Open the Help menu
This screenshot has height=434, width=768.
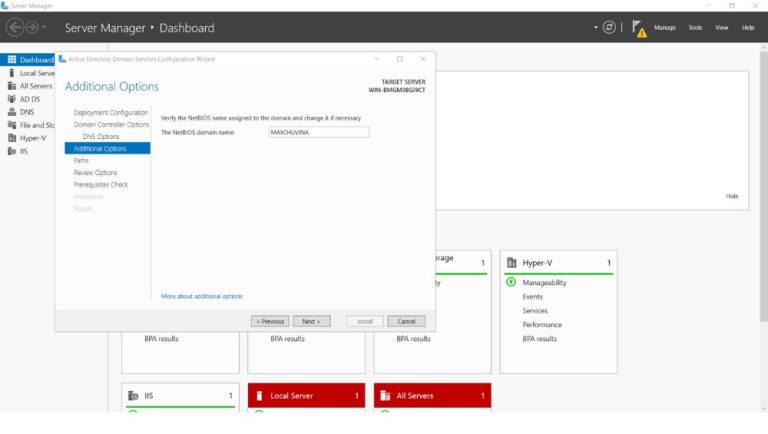click(x=747, y=28)
